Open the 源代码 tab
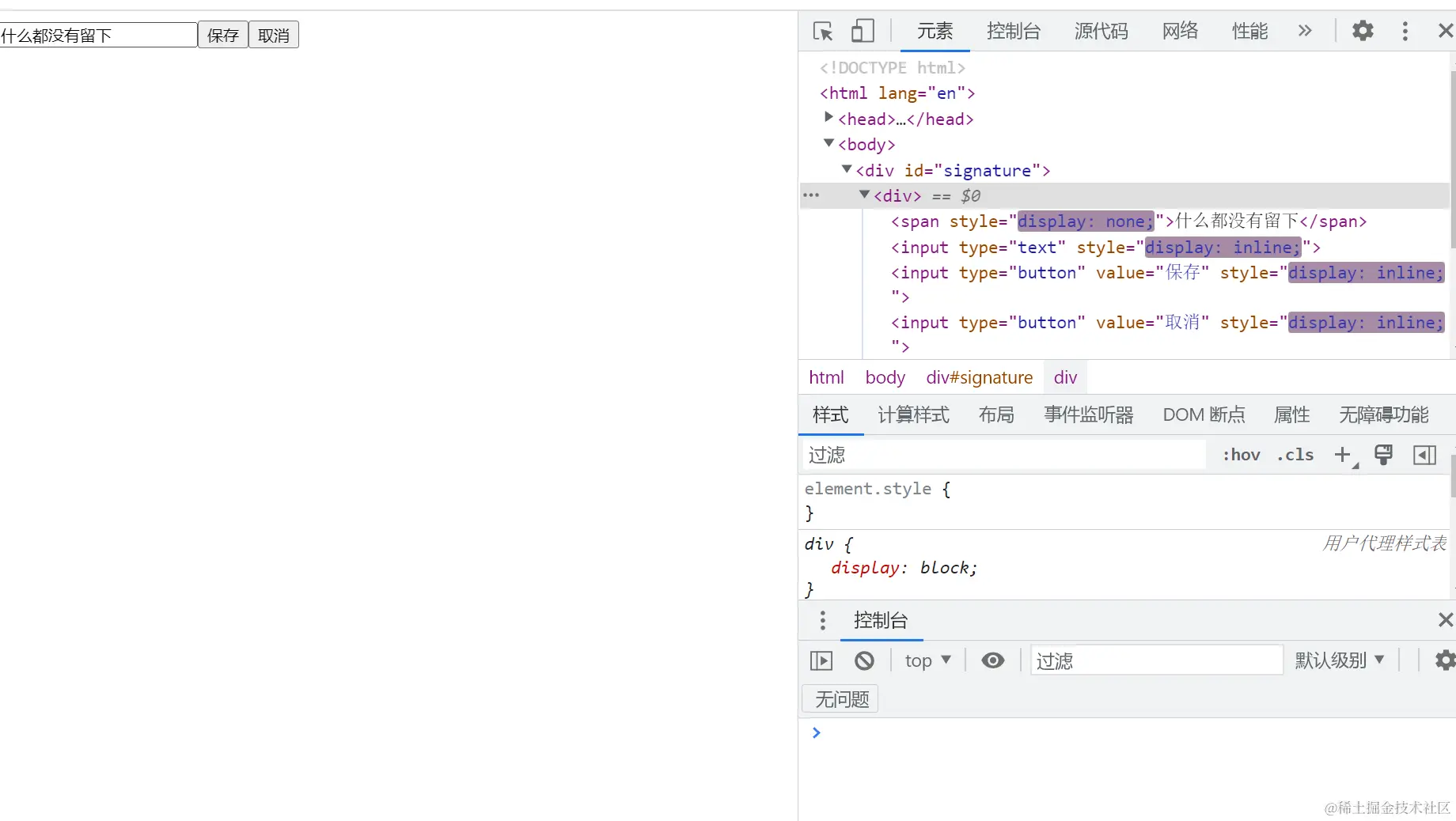This screenshot has width=1456, height=821. click(1101, 31)
